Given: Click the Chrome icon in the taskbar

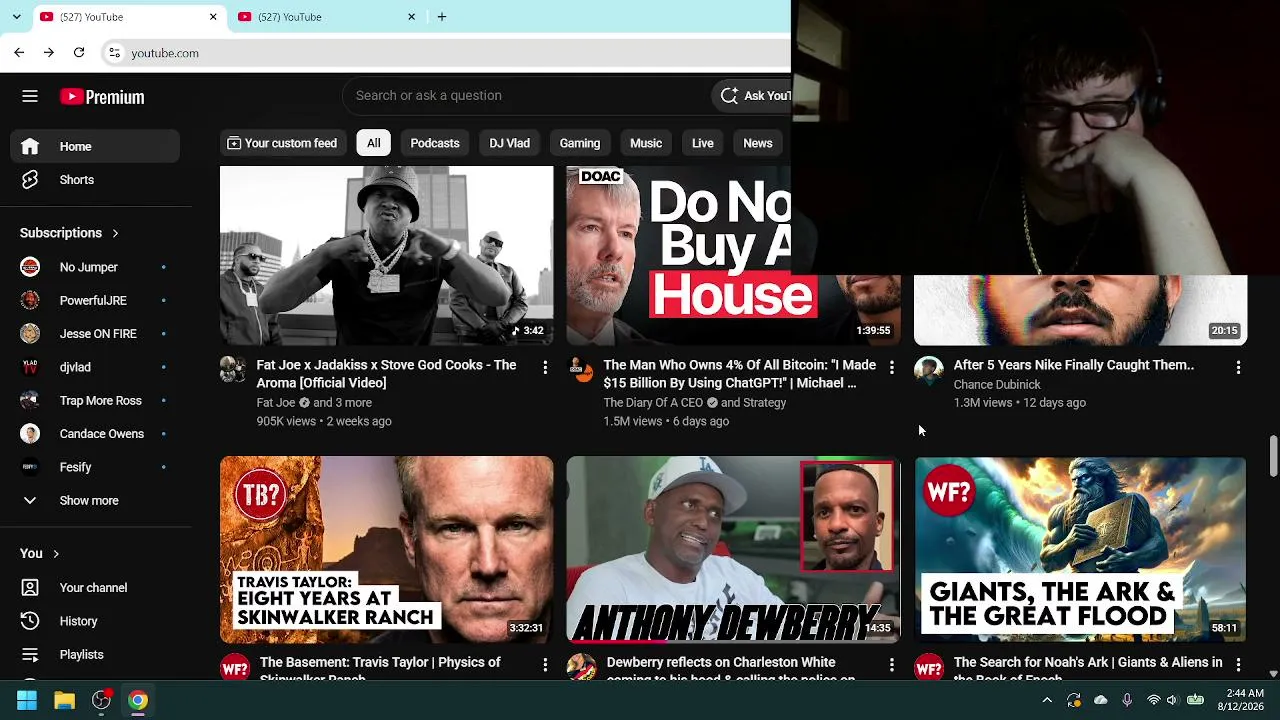Looking at the screenshot, I should tap(138, 700).
